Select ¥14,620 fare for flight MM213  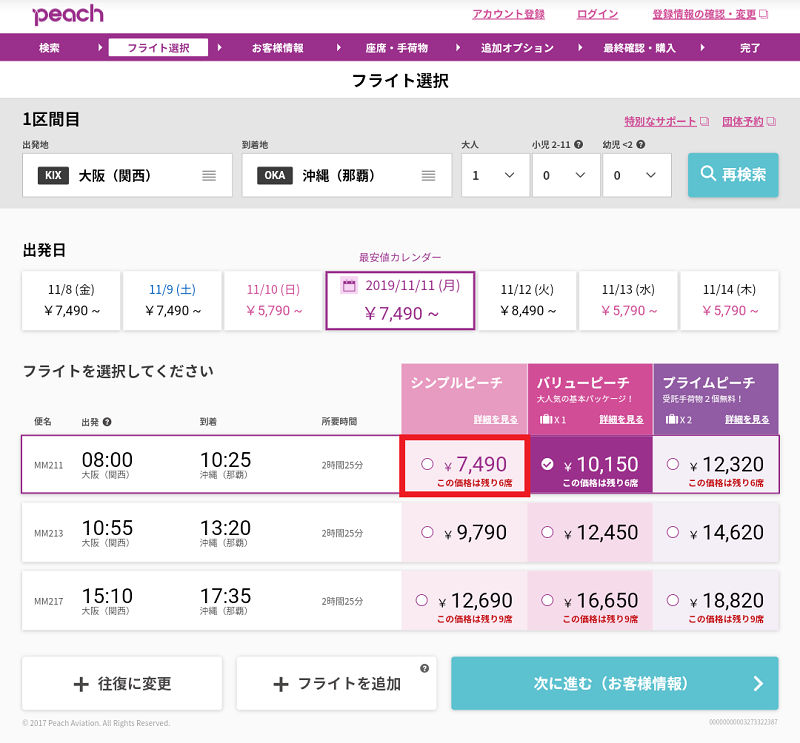click(673, 532)
